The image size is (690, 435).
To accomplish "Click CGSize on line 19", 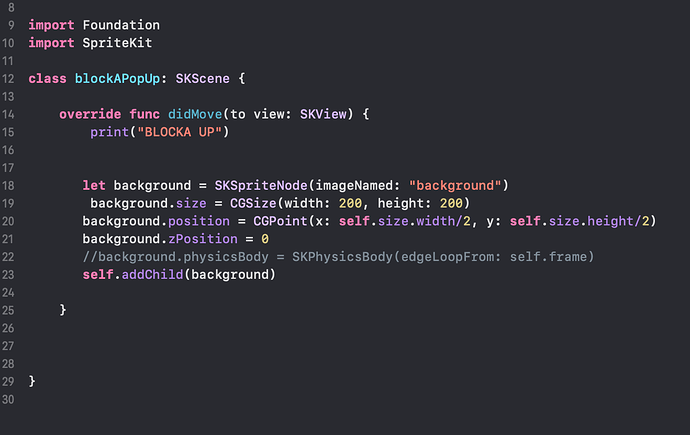I will tap(253, 203).
